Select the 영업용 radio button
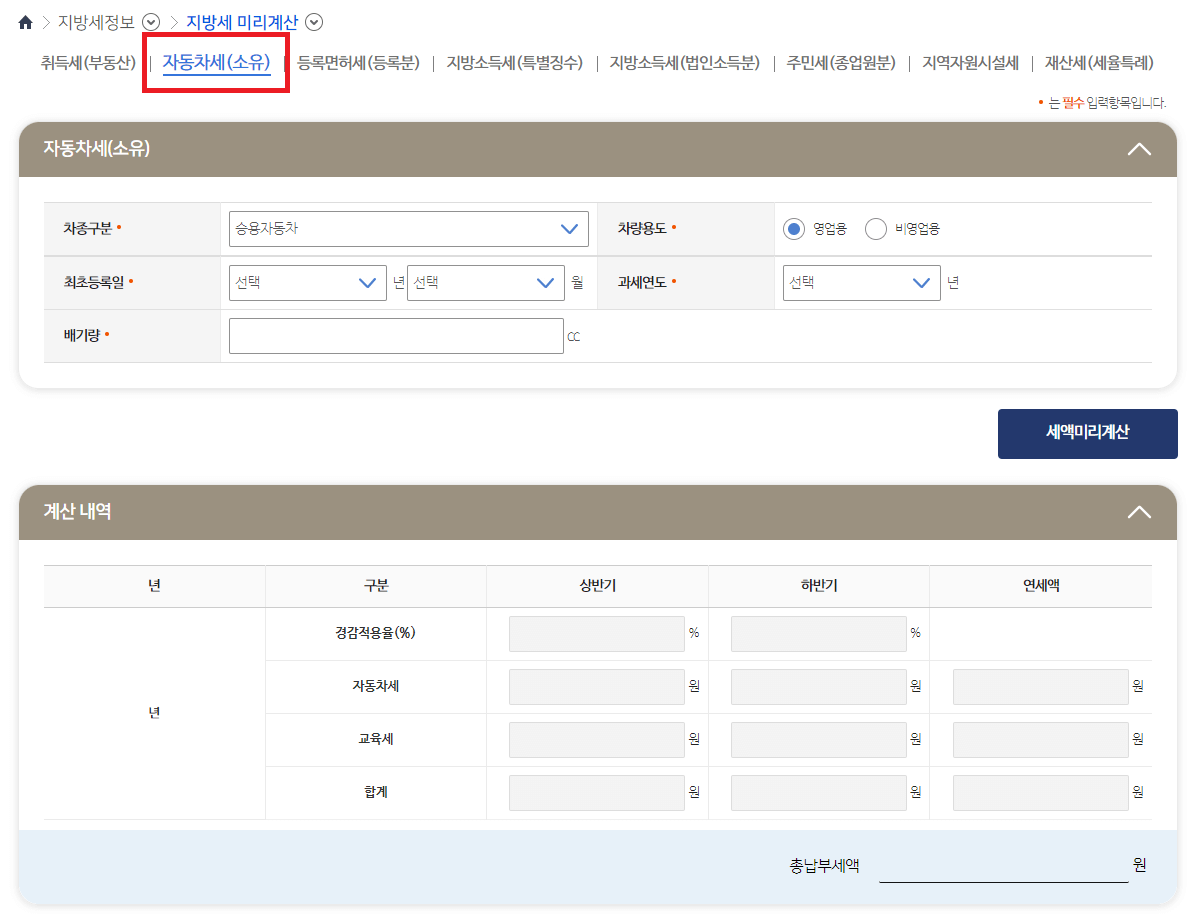 click(793, 229)
